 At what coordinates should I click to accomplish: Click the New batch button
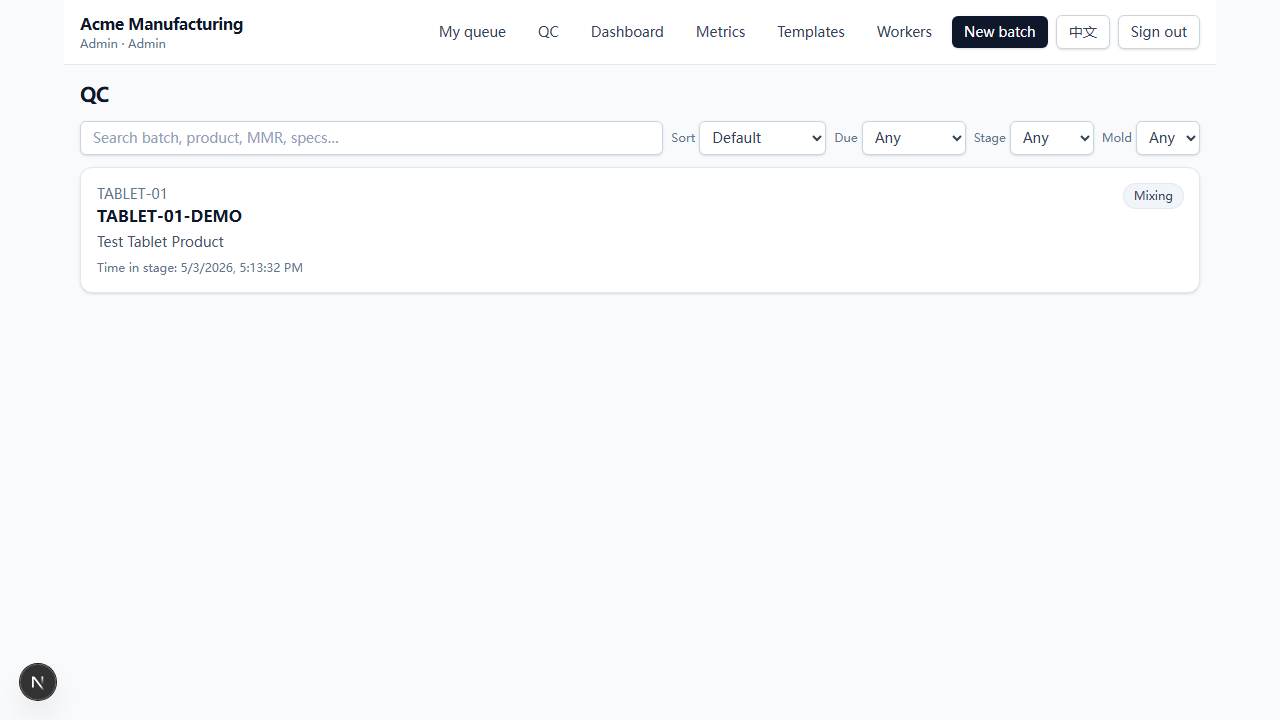pyautogui.click(x=1000, y=32)
